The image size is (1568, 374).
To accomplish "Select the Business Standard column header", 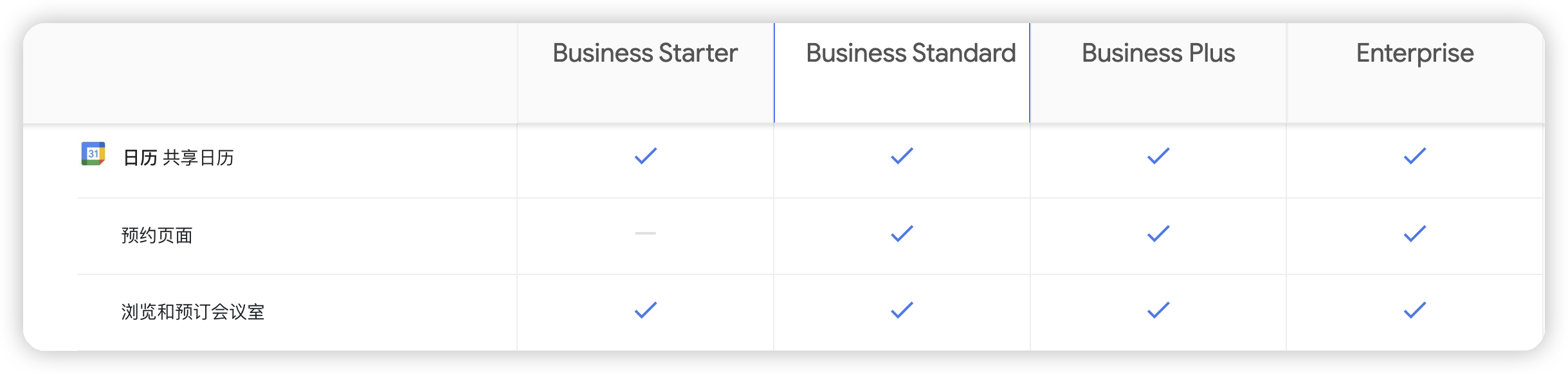I will coord(911,53).
